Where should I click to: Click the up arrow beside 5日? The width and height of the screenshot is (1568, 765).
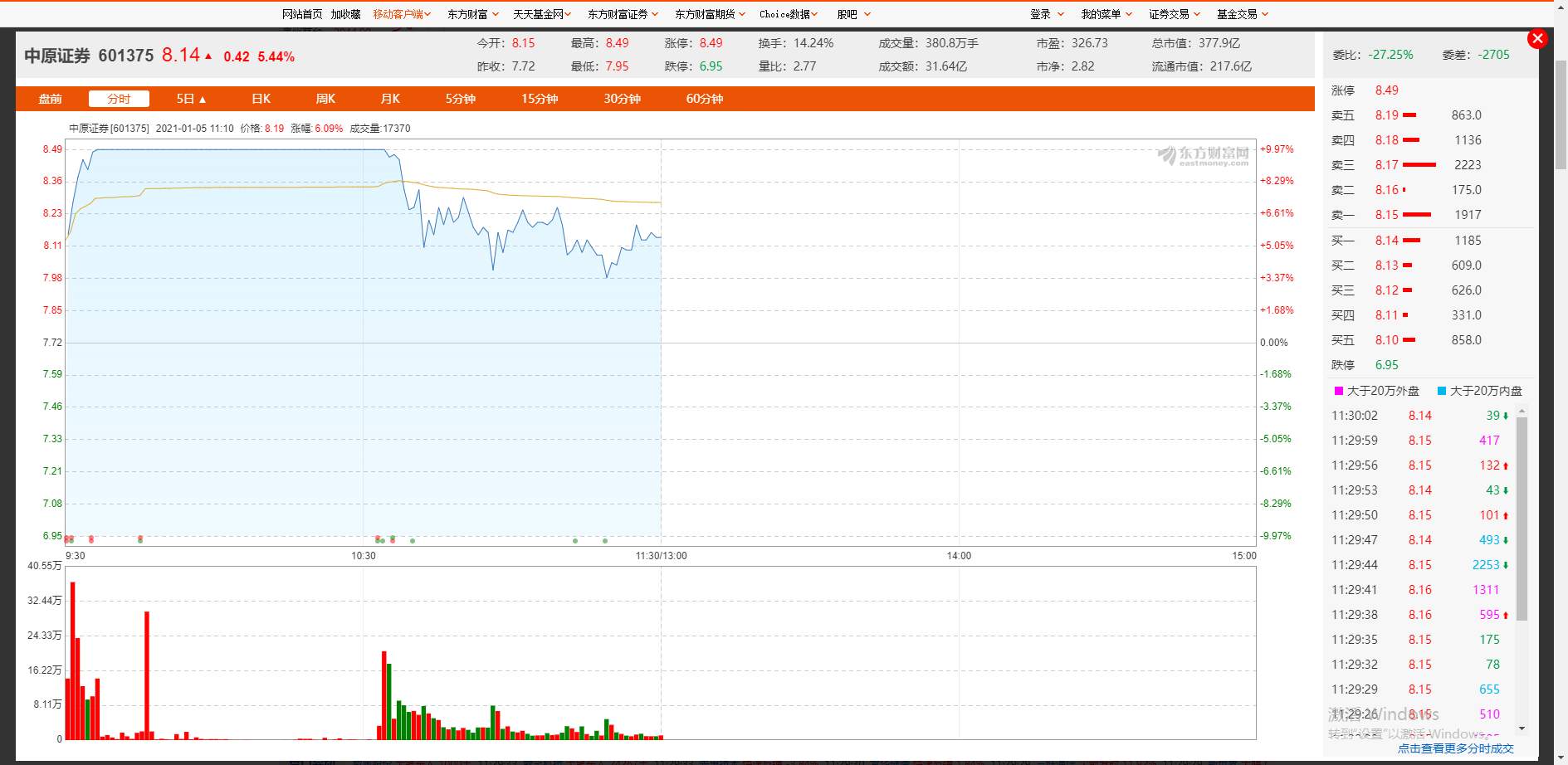(x=203, y=100)
